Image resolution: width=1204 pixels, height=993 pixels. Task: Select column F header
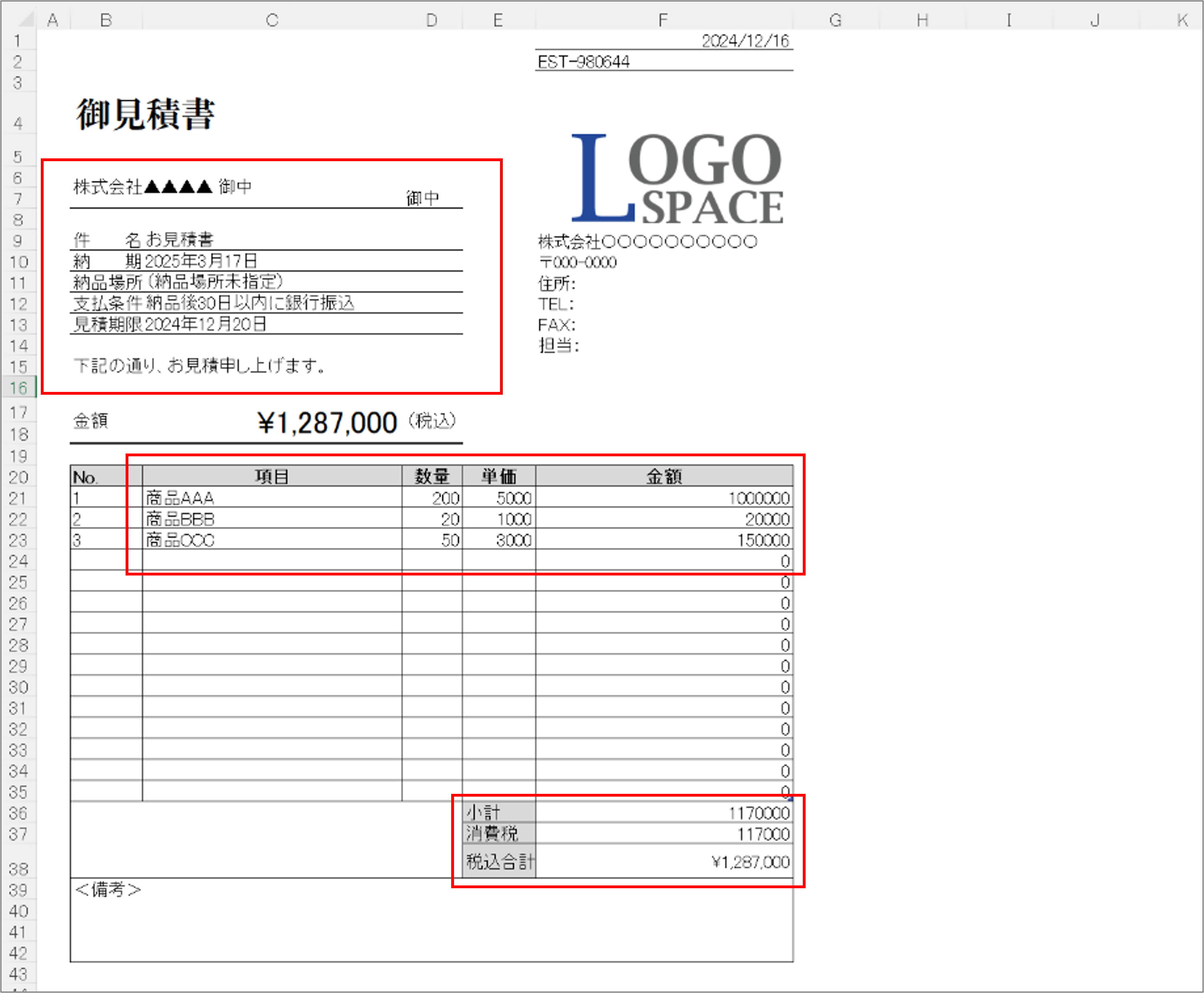pos(664,20)
